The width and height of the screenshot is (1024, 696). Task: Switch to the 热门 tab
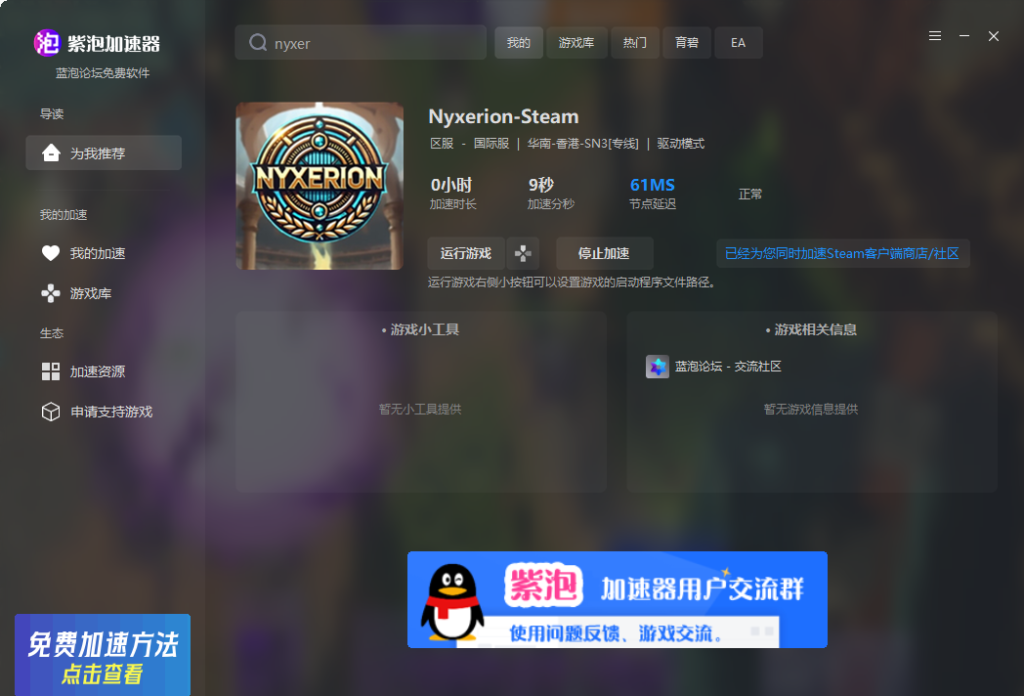[635, 42]
